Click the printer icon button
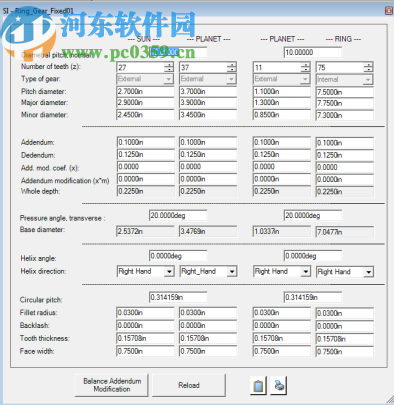This screenshot has height=405, width=394. 279,386
